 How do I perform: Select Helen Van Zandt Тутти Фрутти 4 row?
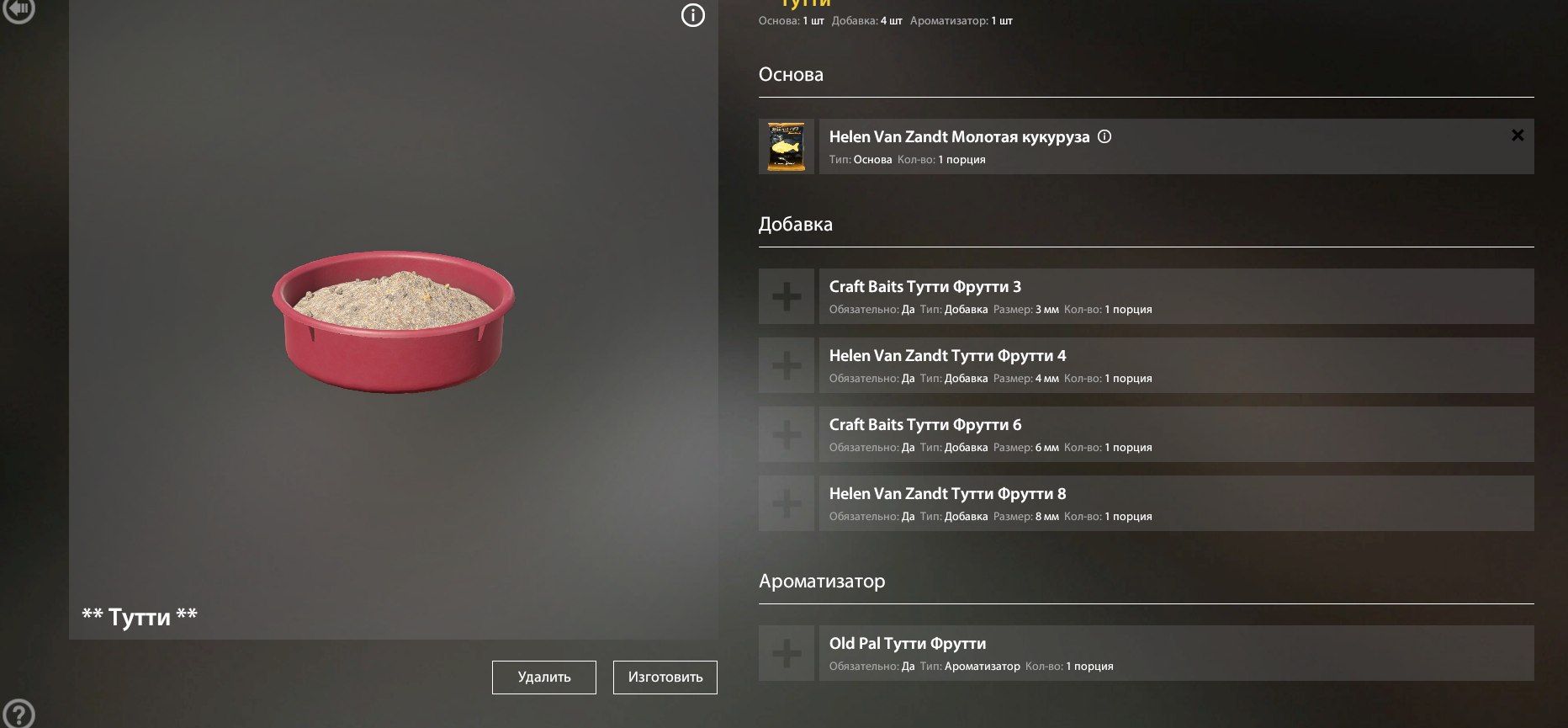[1176, 365]
